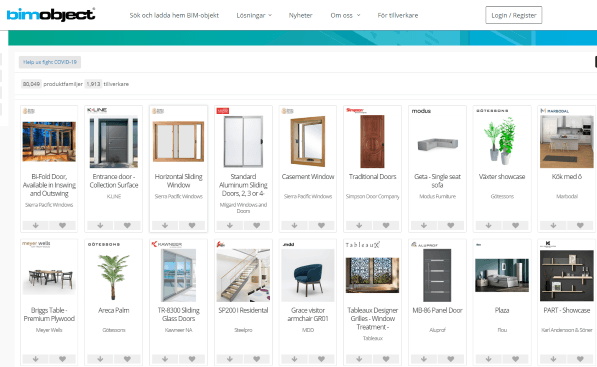Favorite the Grace visitor armchair GR01
Viewport: 597px width, 367px height.
[321, 359]
